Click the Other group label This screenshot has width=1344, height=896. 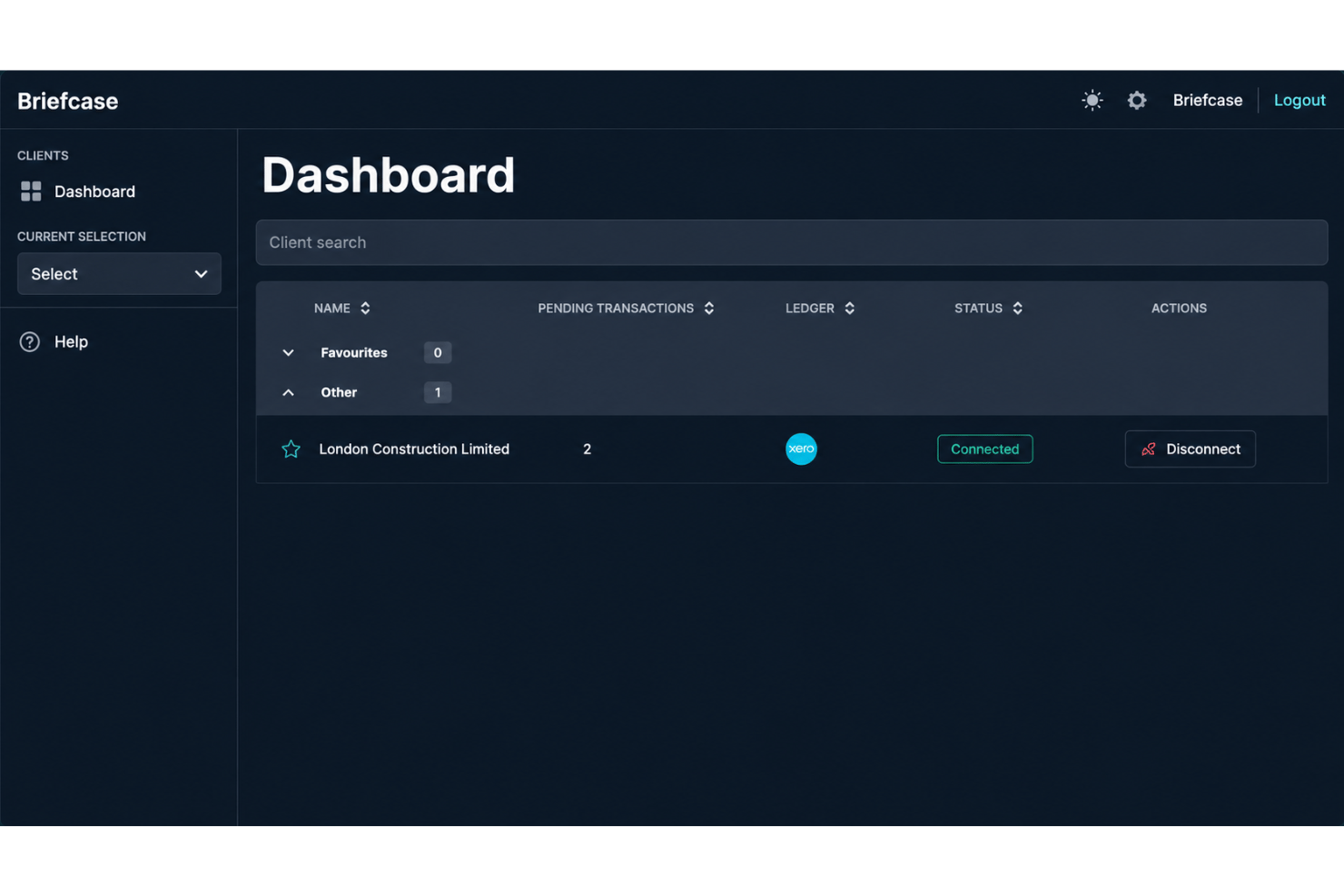pyautogui.click(x=339, y=393)
